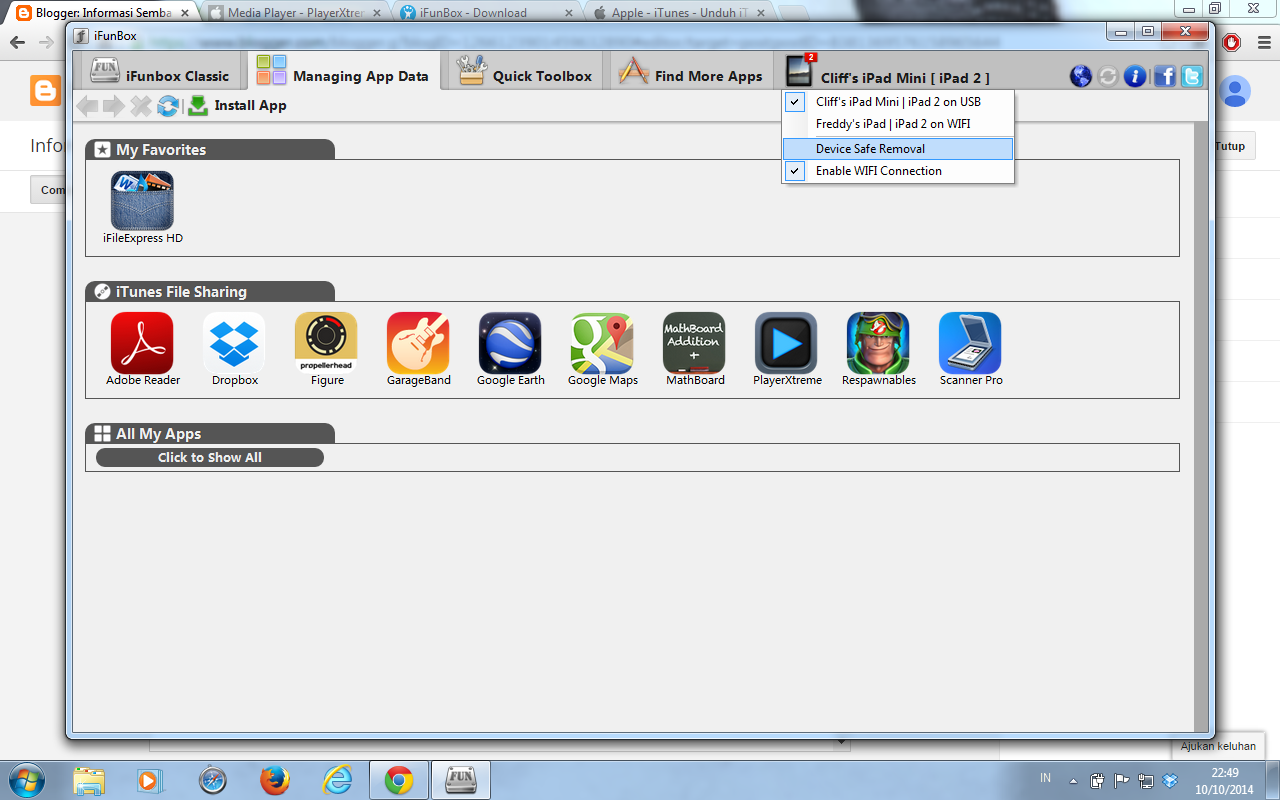Open iFunBox Twitter icon
The height and width of the screenshot is (800, 1280).
pos(1192,76)
